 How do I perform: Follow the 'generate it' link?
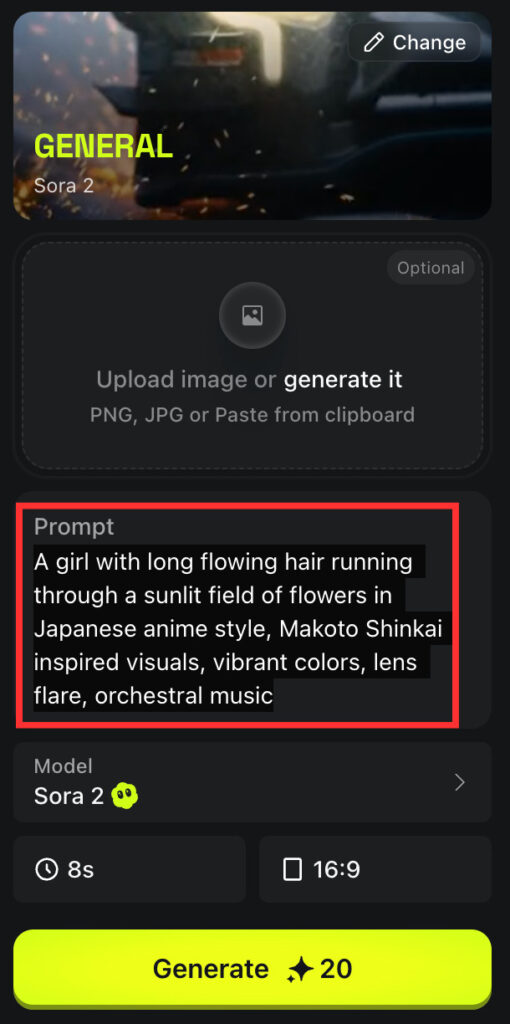[x=343, y=379]
